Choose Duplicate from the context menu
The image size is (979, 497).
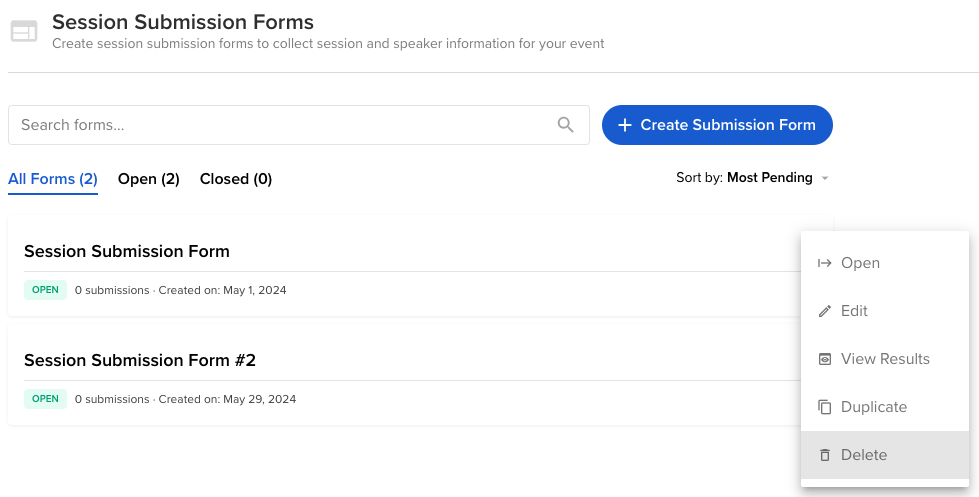[885, 407]
